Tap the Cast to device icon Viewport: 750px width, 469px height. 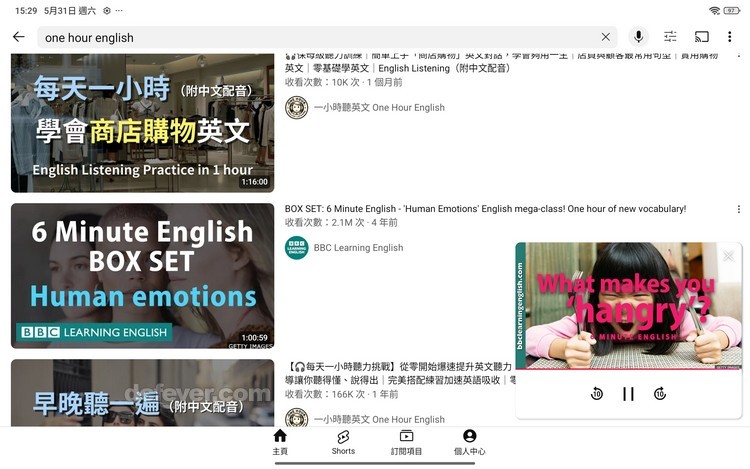pos(702,36)
